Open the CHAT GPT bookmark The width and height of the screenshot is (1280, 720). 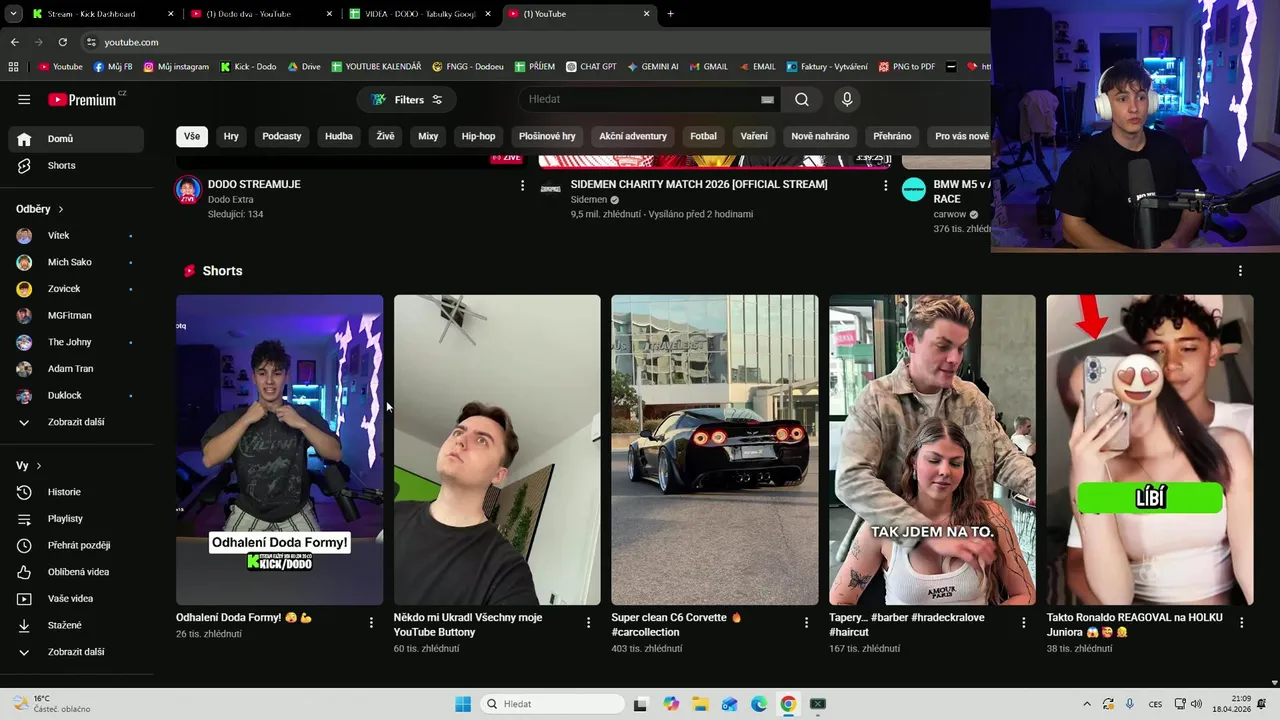pyautogui.click(x=591, y=67)
